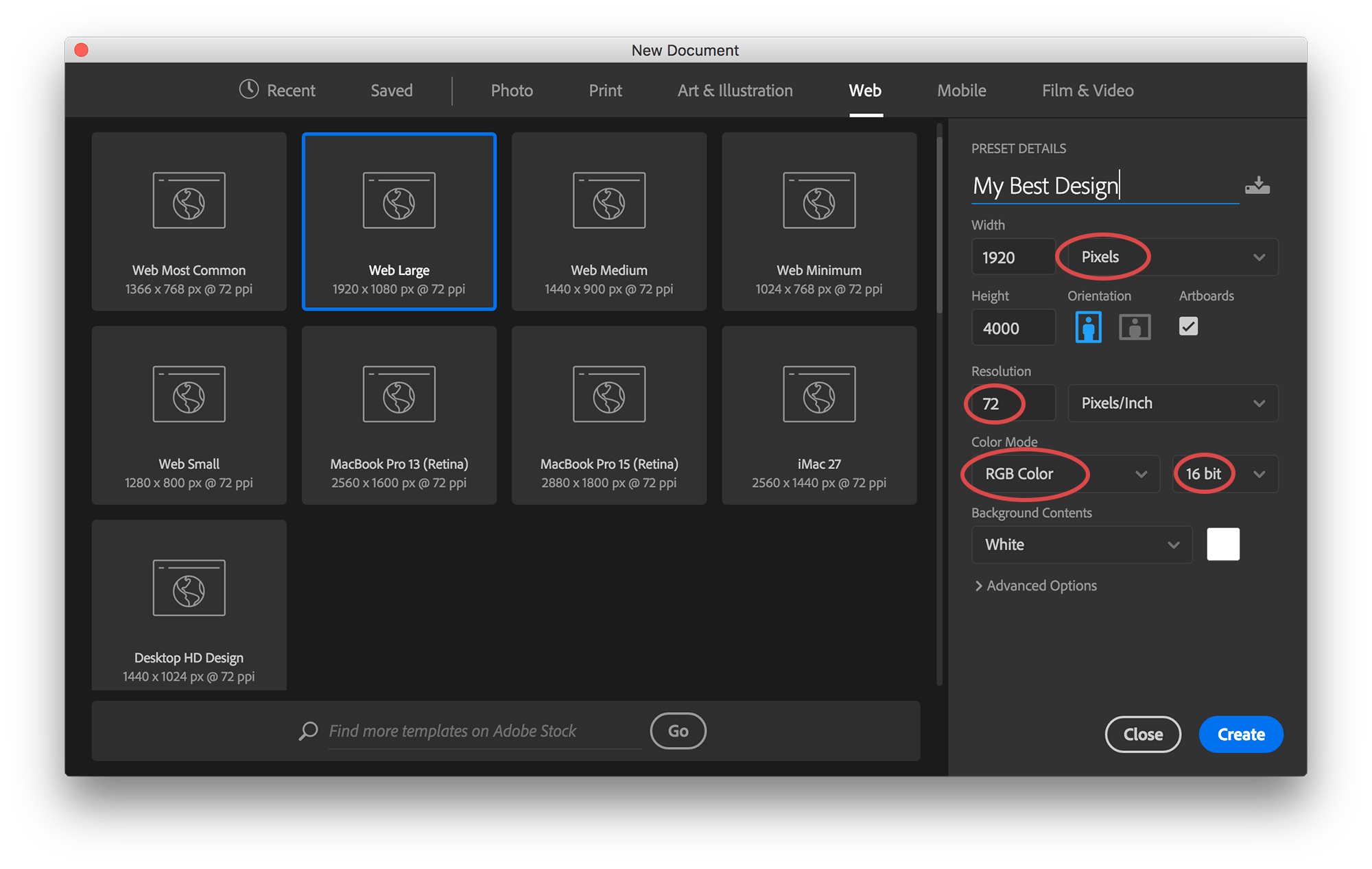
Task: Click the Web Most Common preset icon
Action: point(189,200)
